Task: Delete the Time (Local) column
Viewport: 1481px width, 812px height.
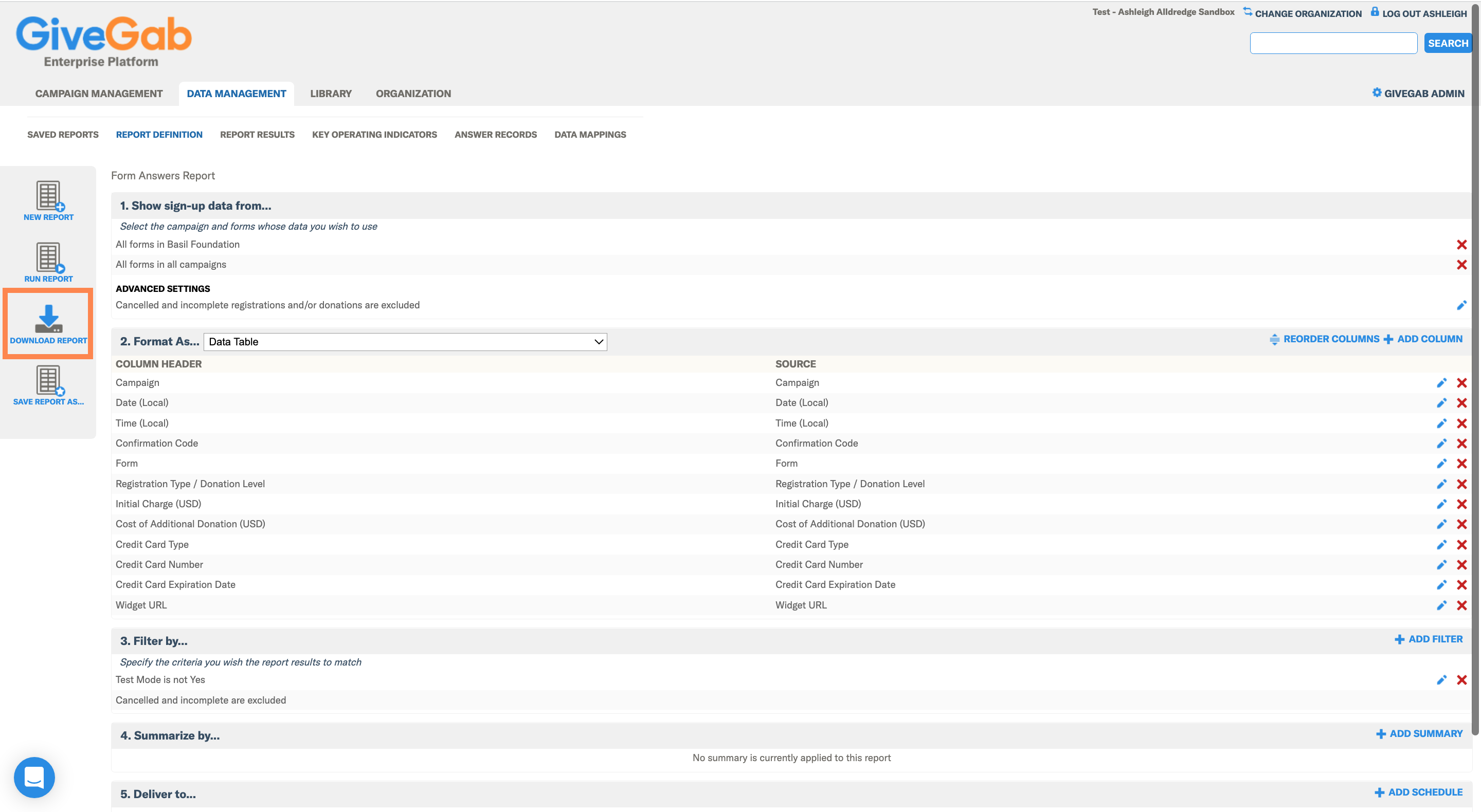Action: pos(1461,423)
